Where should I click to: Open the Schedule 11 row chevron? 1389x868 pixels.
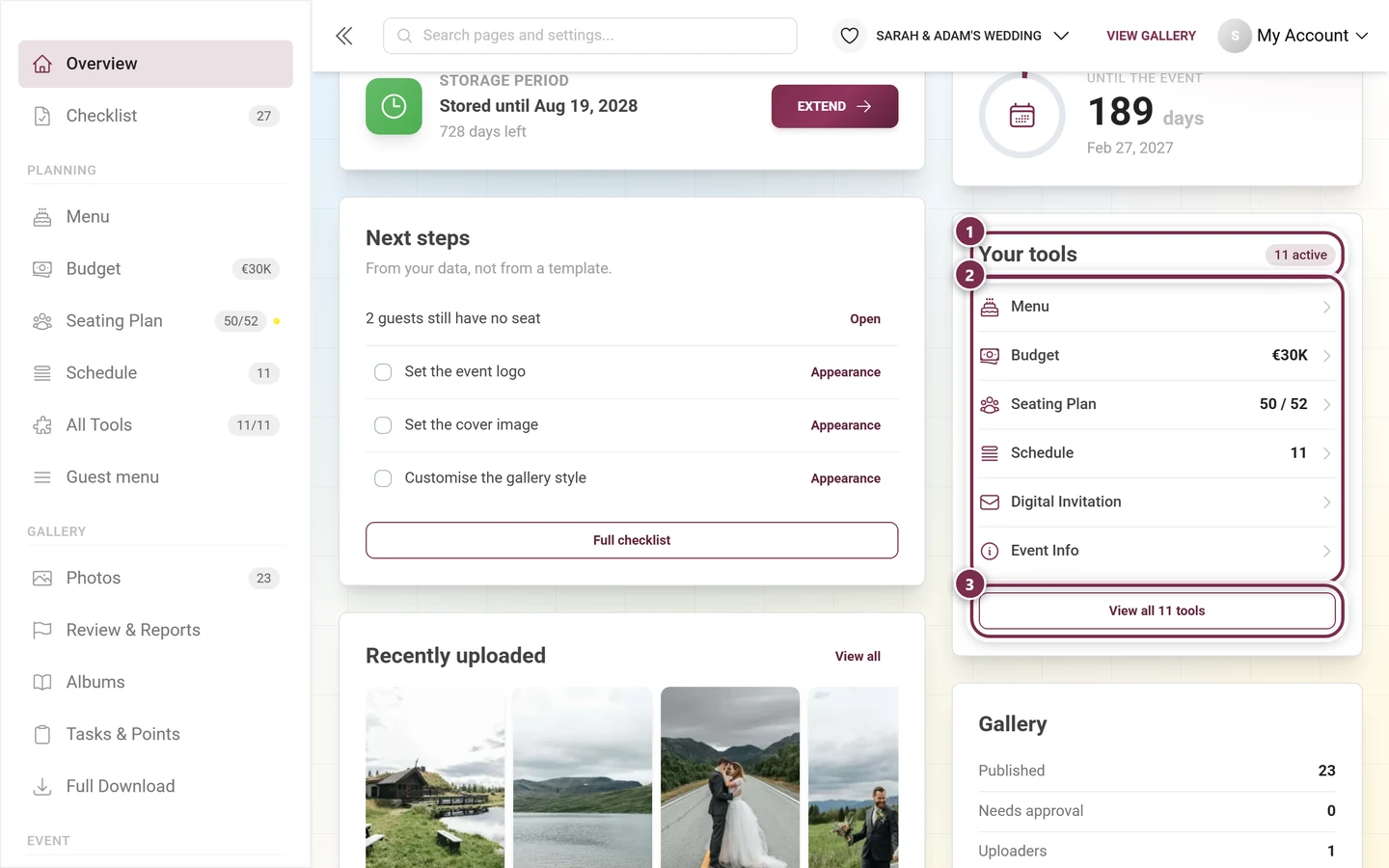coord(1326,453)
